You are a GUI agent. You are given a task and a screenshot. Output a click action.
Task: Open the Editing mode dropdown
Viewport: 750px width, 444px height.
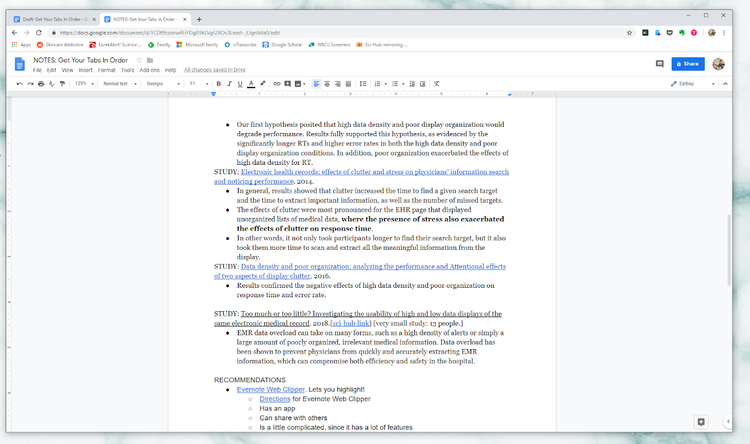click(692, 84)
